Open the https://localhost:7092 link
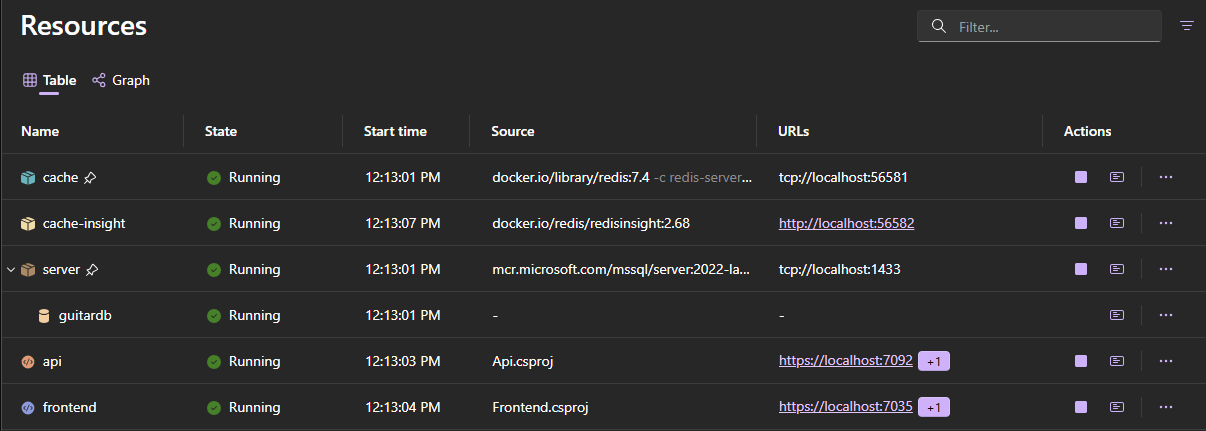The width and height of the screenshot is (1206, 431). [846, 361]
